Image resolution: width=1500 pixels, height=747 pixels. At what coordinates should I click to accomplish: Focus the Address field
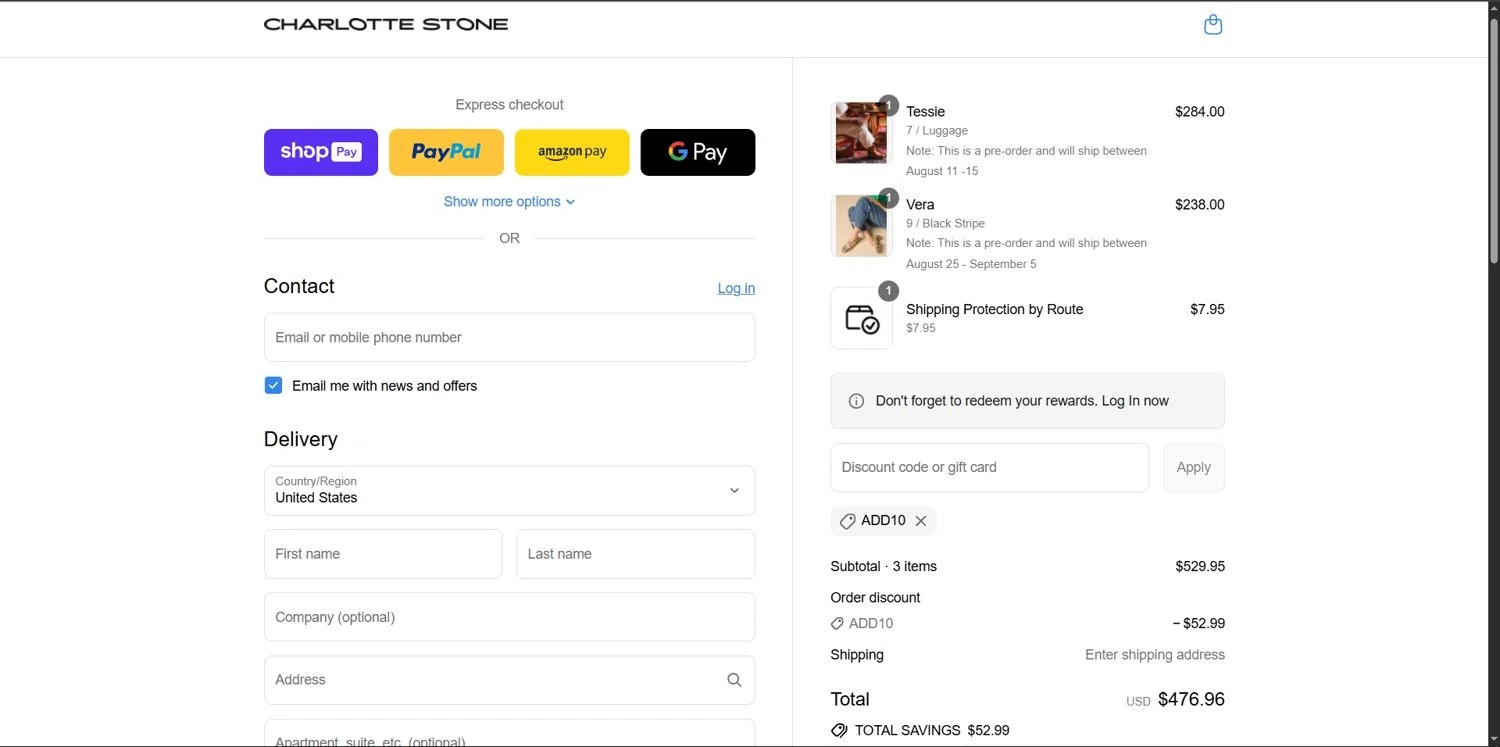click(x=509, y=680)
